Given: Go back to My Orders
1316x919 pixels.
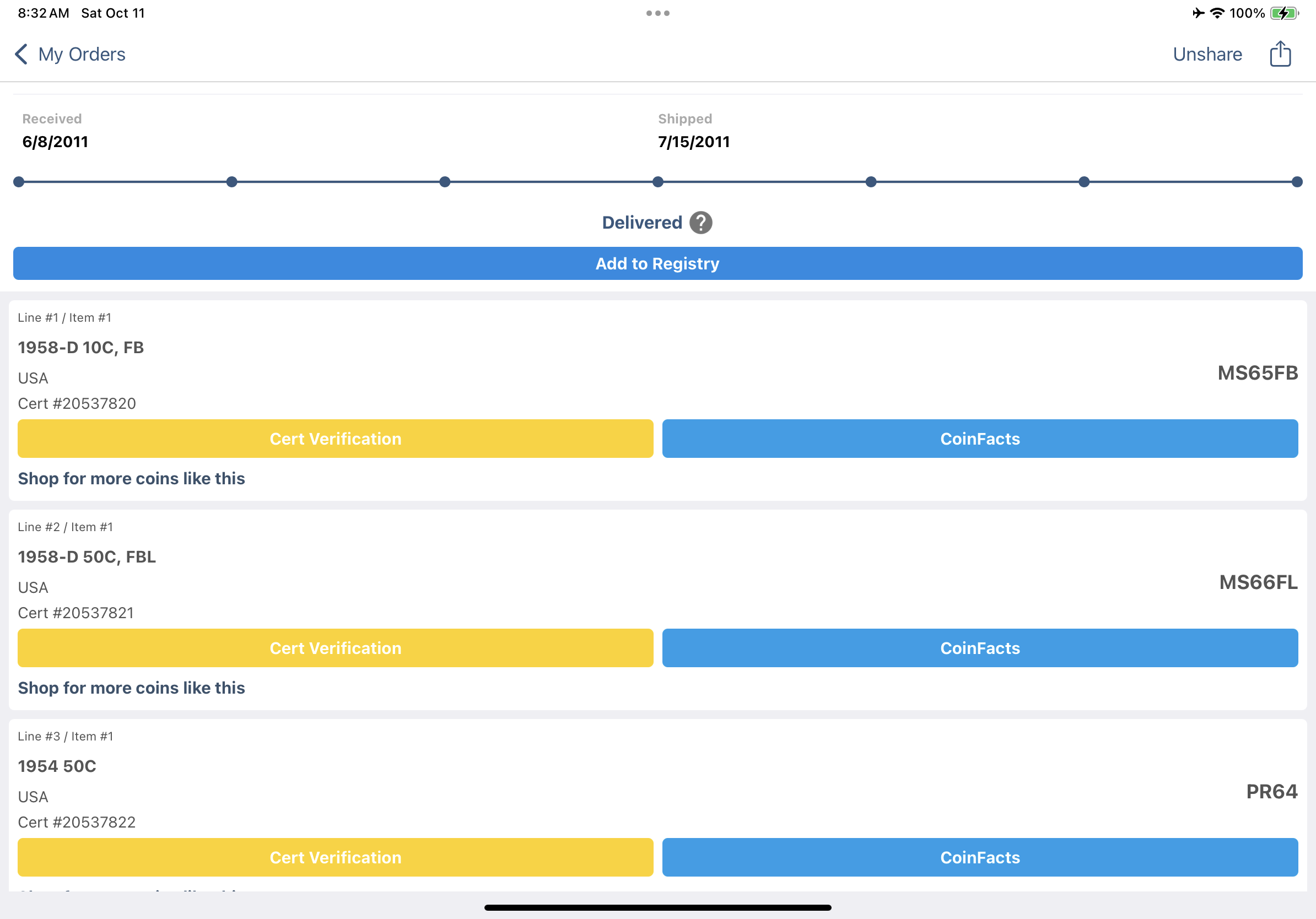Looking at the screenshot, I should 82,55.
